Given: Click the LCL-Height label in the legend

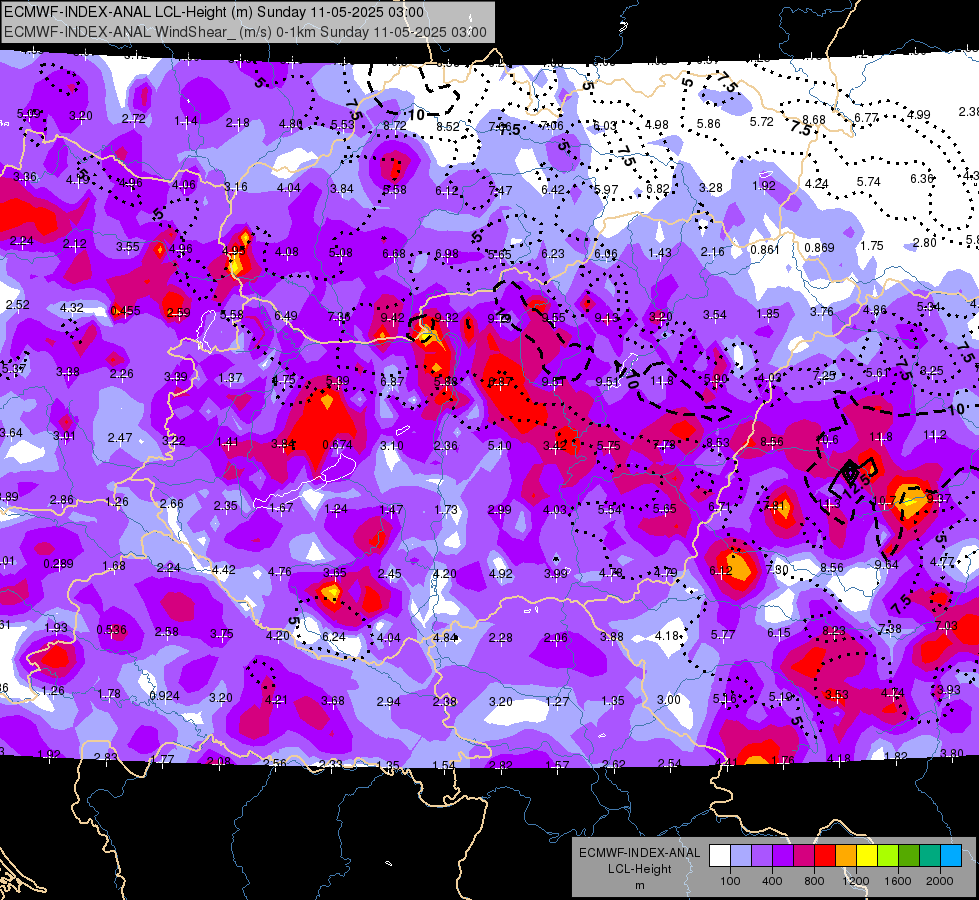Looking at the screenshot, I should 640,869.
